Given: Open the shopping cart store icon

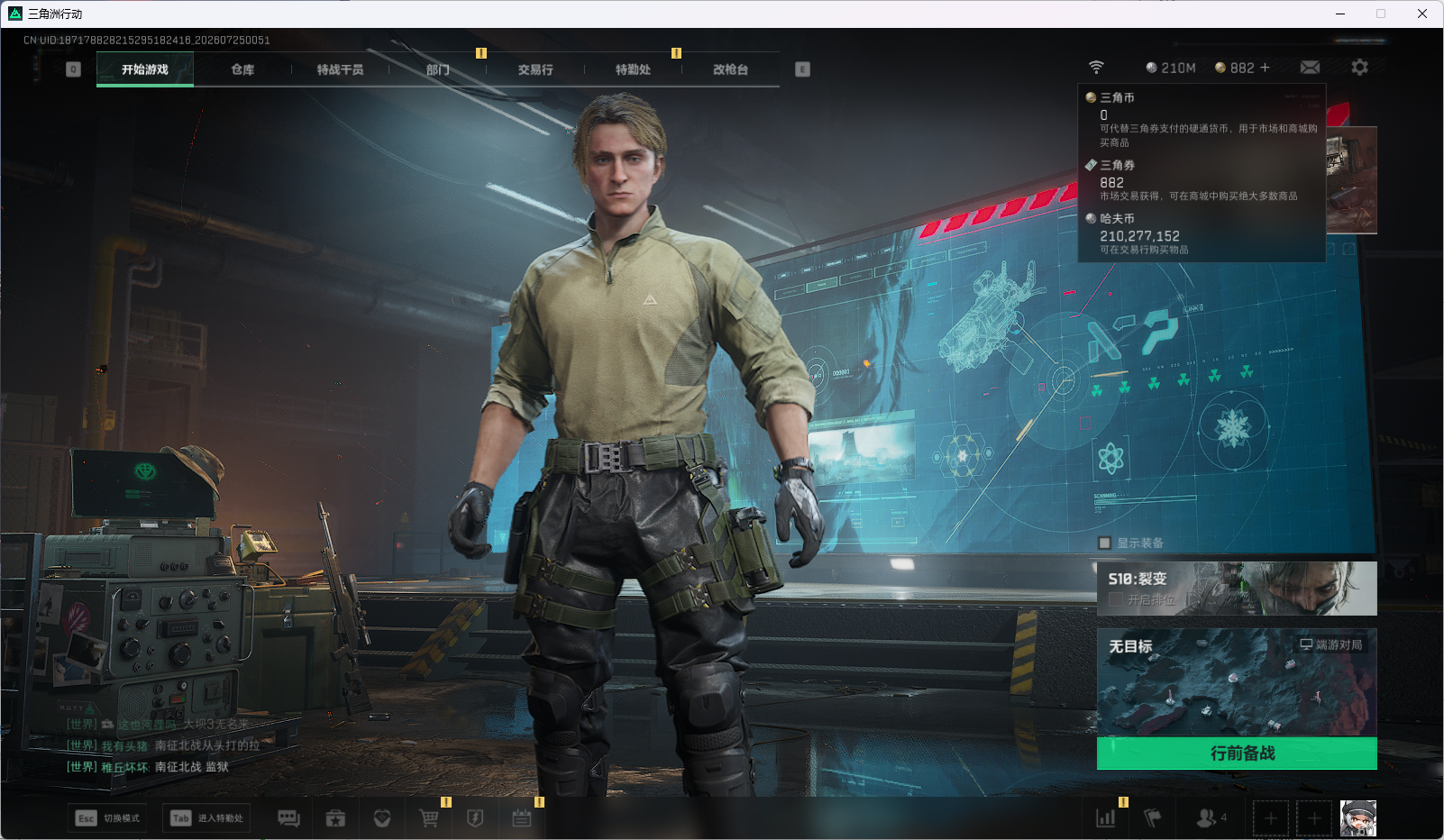Looking at the screenshot, I should click(429, 818).
